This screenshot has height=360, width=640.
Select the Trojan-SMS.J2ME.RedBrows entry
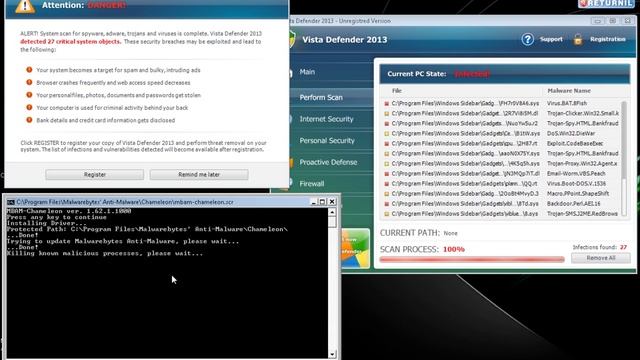pyautogui.click(x=501, y=213)
